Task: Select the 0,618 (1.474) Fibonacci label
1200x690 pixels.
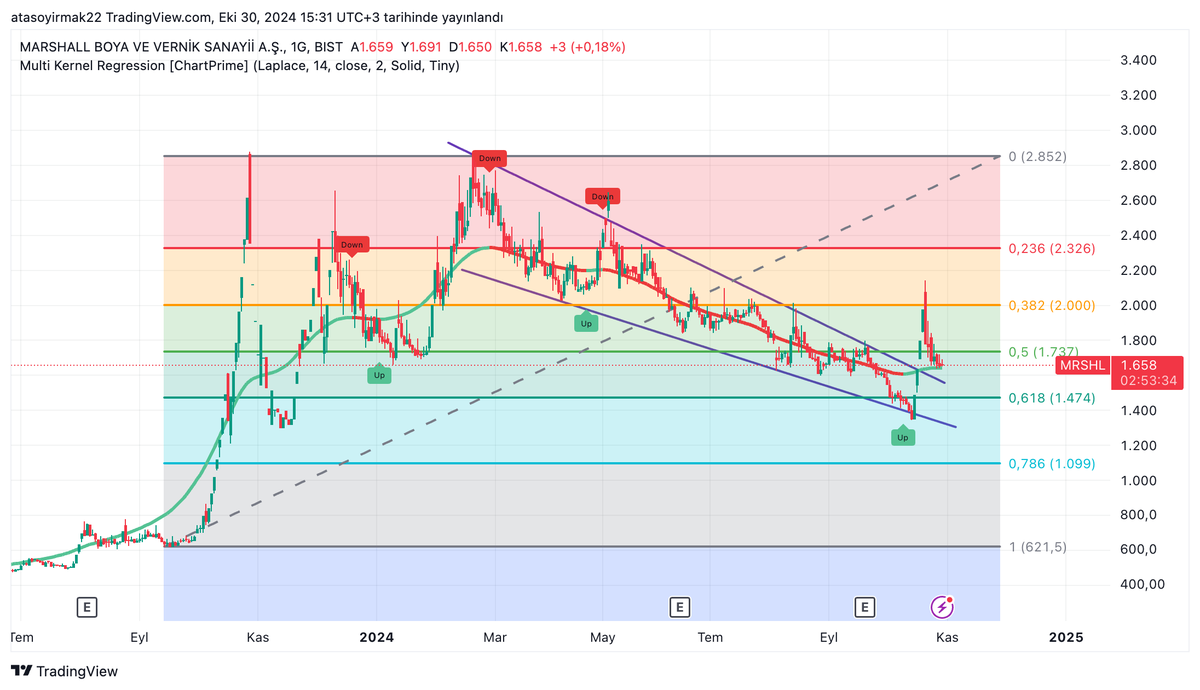Action: tap(1051, 398)
